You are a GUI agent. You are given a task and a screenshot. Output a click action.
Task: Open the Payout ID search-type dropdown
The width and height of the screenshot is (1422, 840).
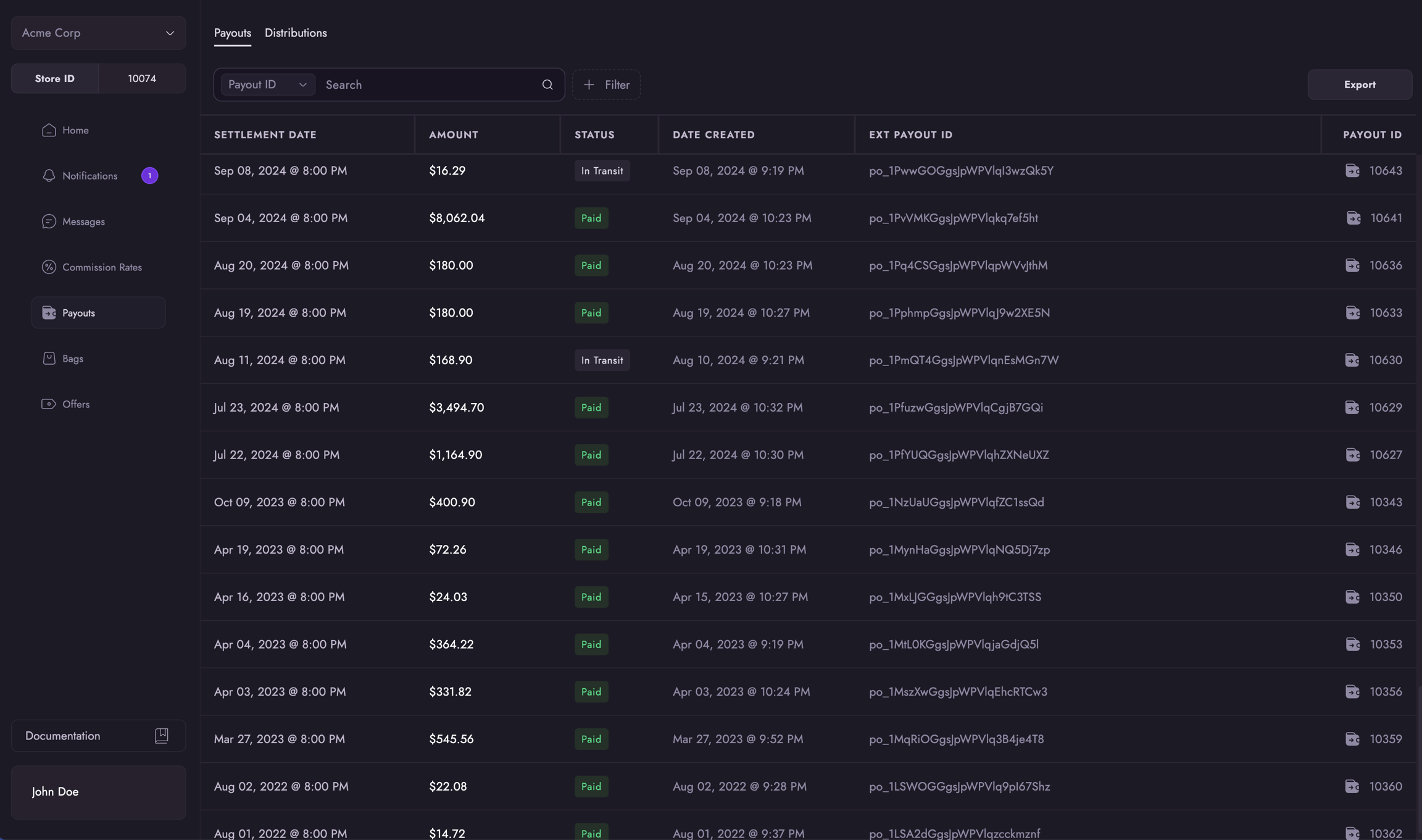(x=267, y=85)
